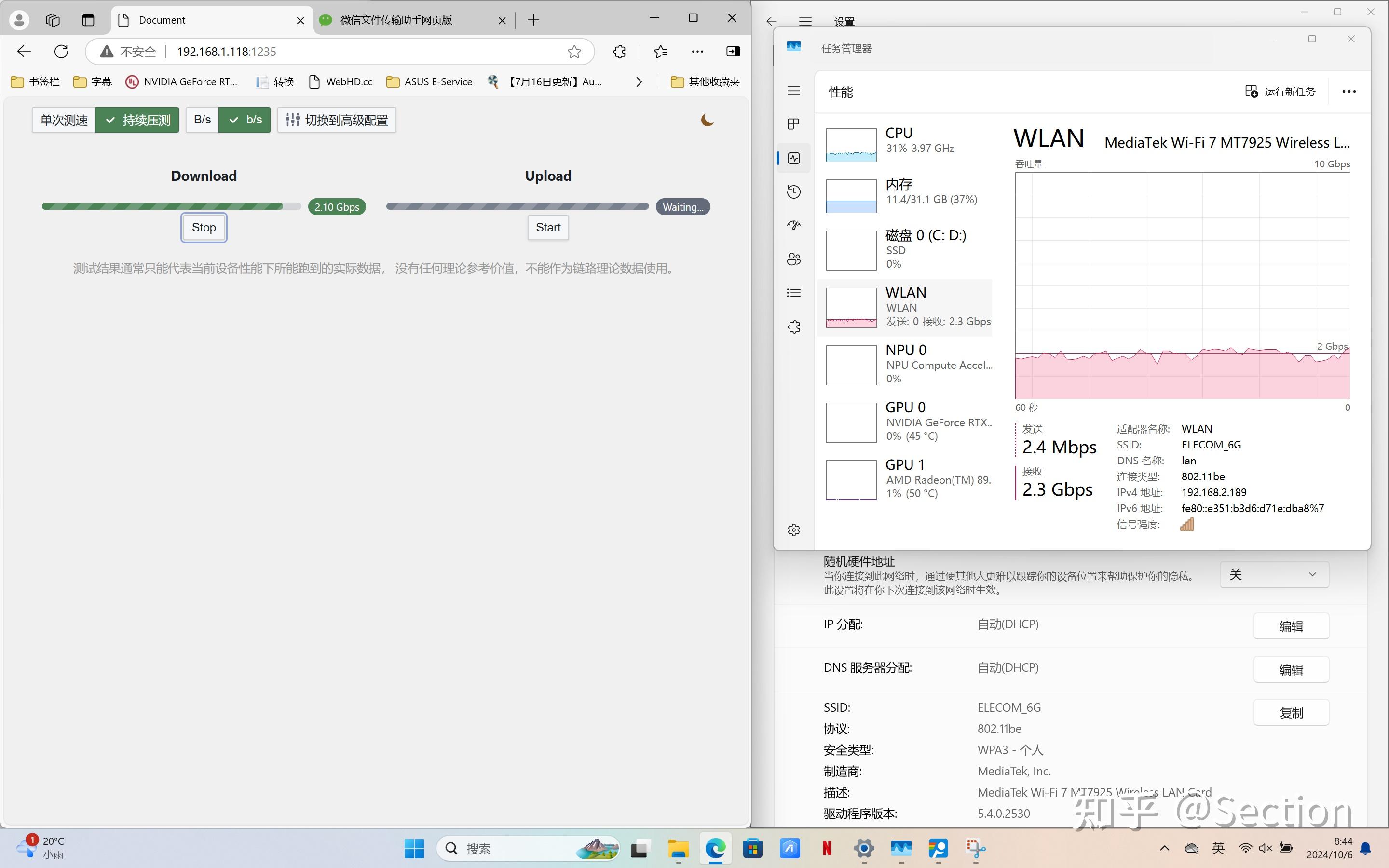Screen dimensions: 1389x868
Task: Open Task Manager more options menu
Action: [1348, 91]
